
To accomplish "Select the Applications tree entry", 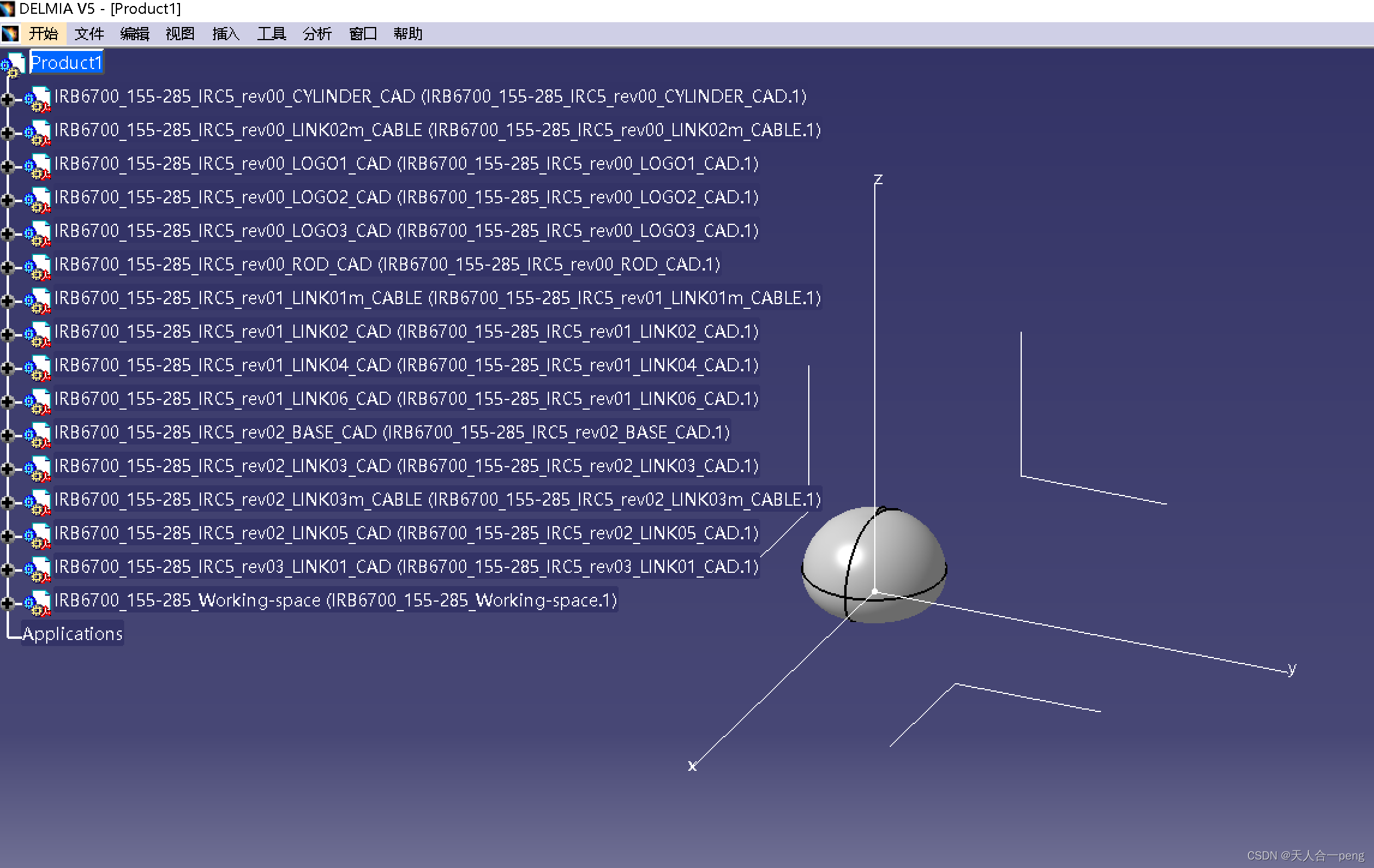I will click(73, 634).
